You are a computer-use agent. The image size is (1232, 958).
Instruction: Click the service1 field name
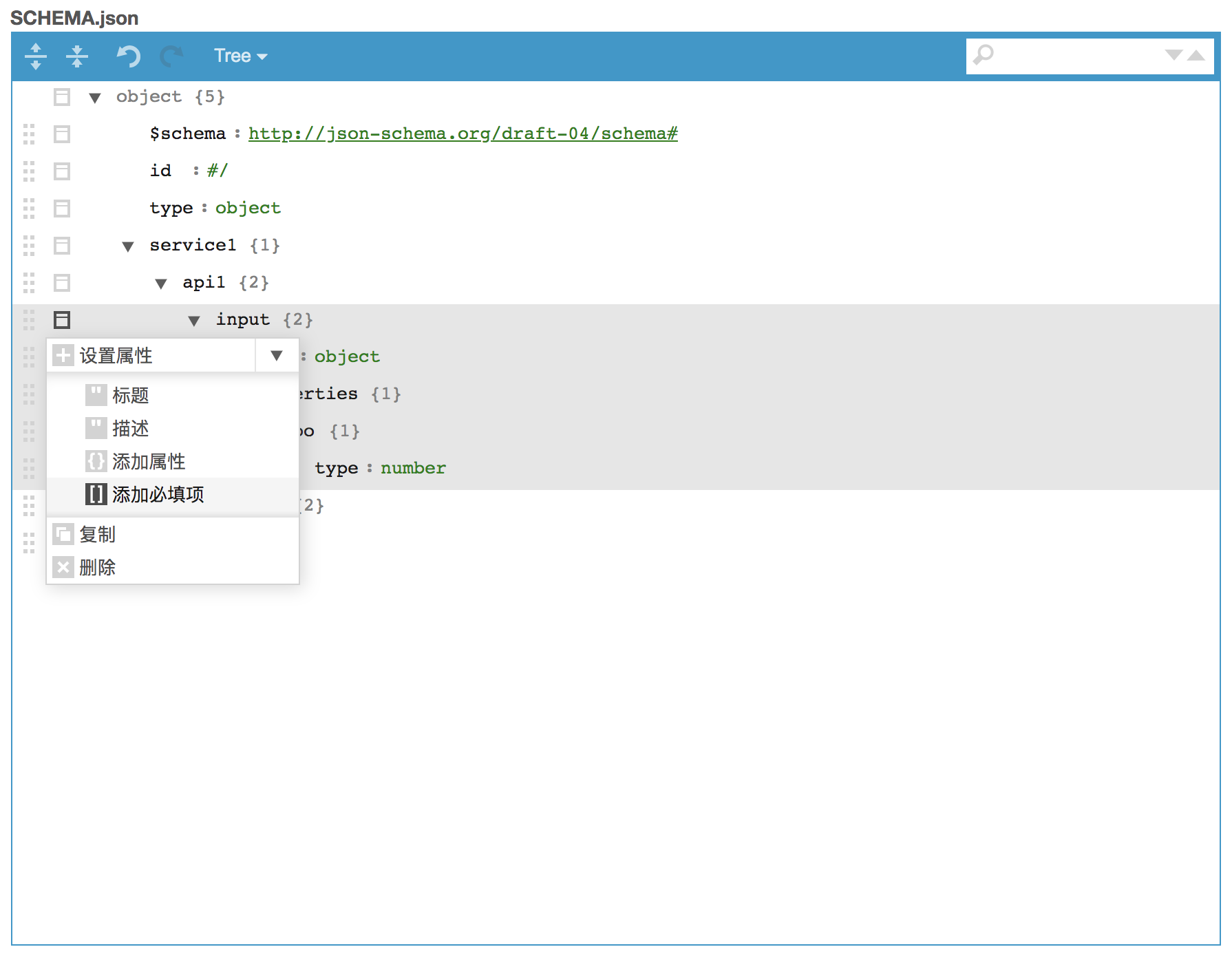point(193,245)
